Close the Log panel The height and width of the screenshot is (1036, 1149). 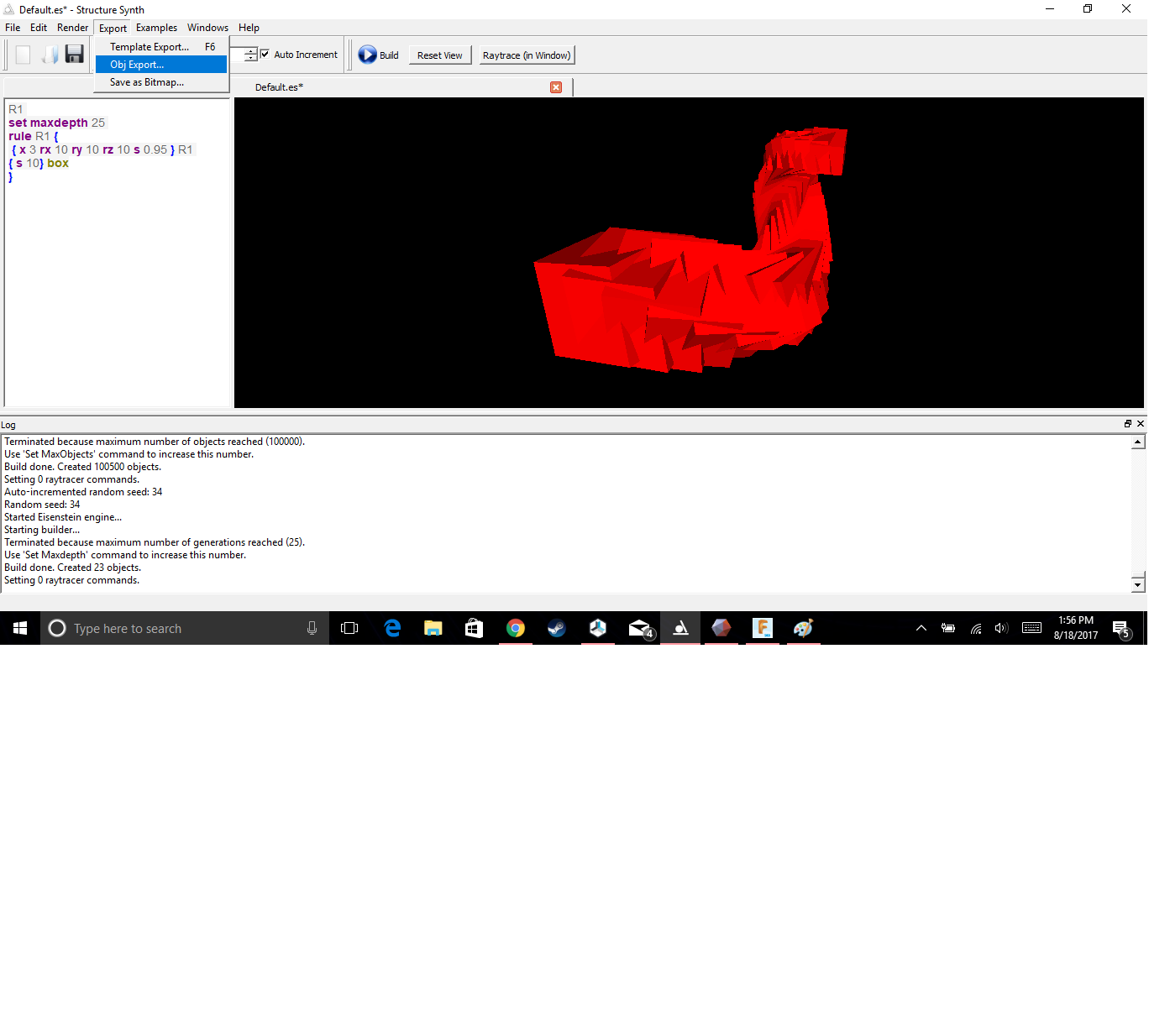pyautogui.click(x=1141, y=424)
